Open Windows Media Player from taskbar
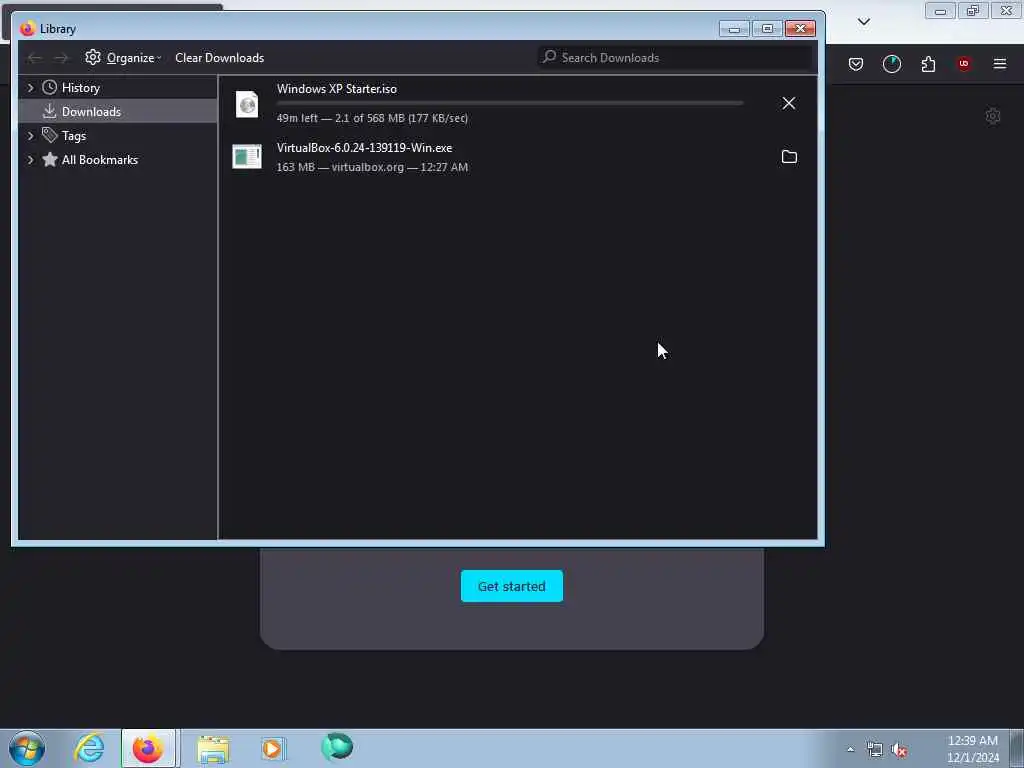 pos(273,748)
